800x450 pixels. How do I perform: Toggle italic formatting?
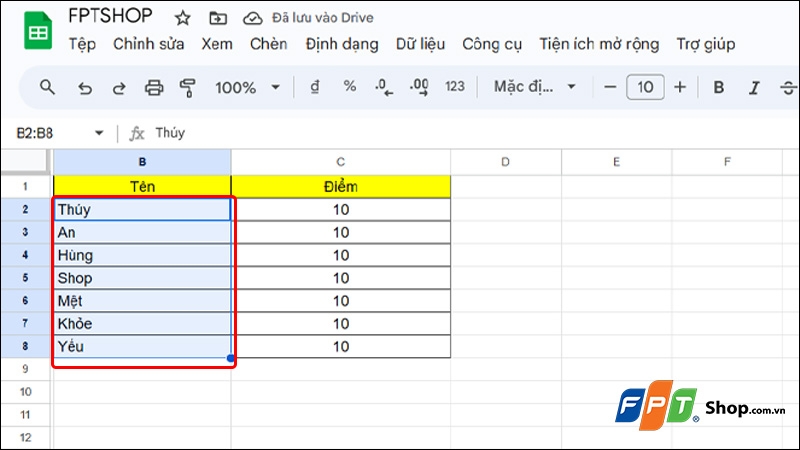pyautogui.click(x=754, y=88)
